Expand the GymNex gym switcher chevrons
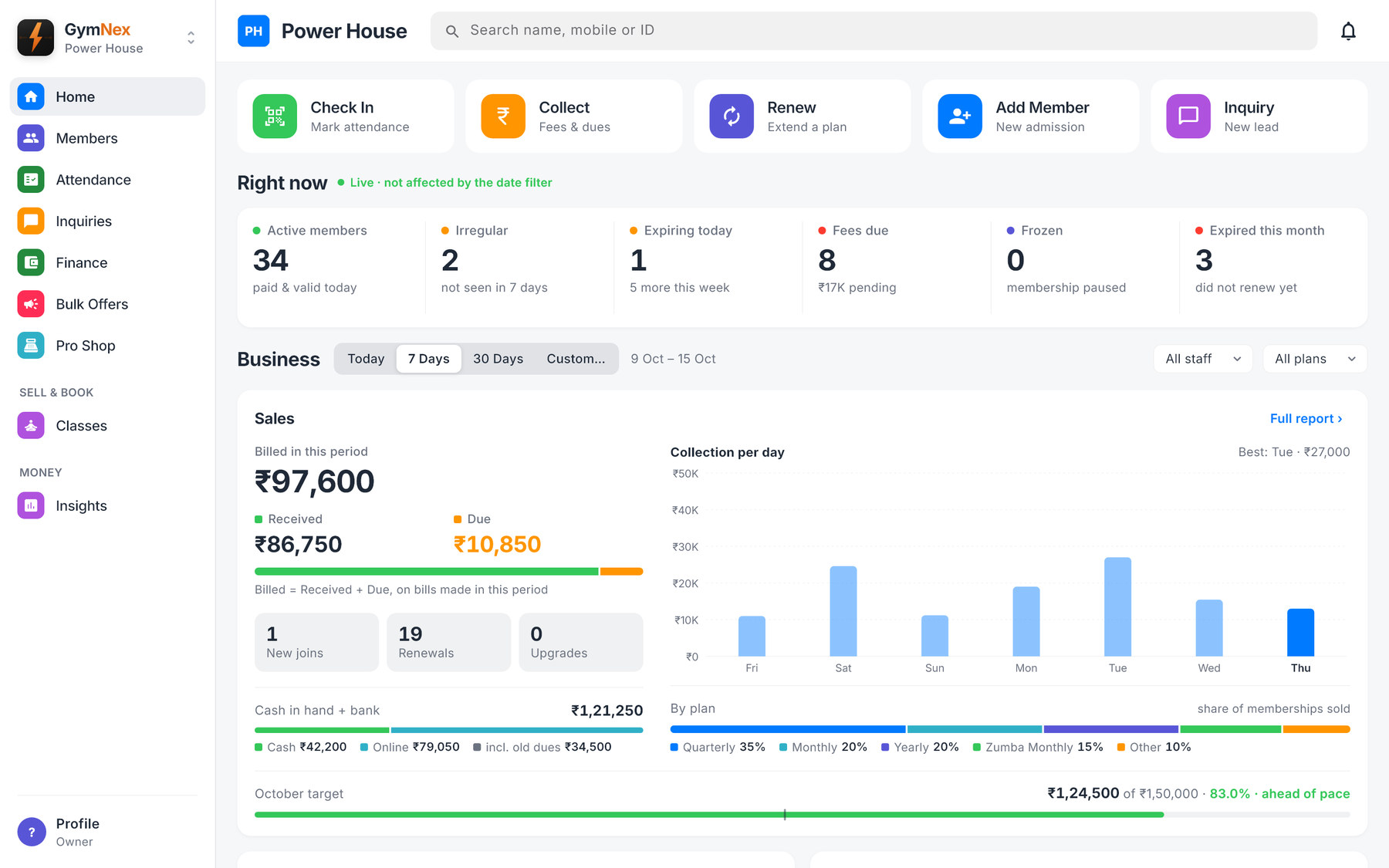The height and width of the screenshot is (868, 1389). [191, 37]
